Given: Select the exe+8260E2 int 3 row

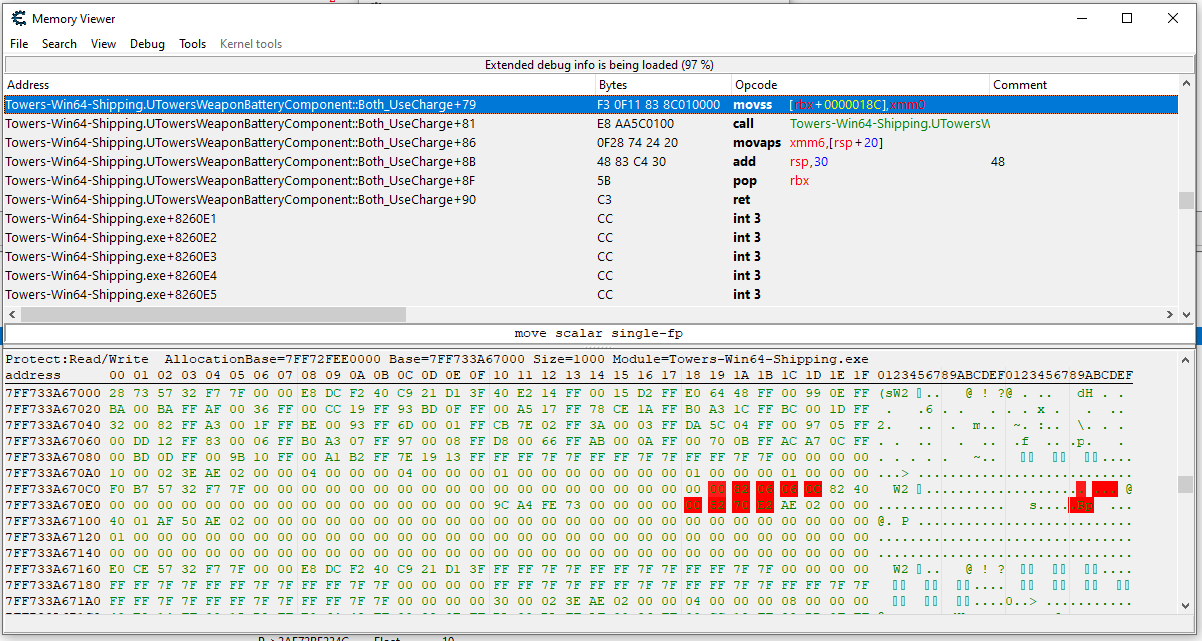Looking at the screenshot, I should (x=590, y=237).
